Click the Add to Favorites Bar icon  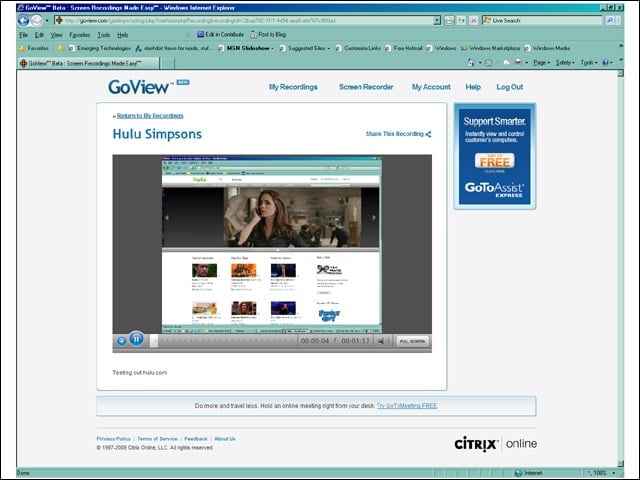click(x=60, y=48)
